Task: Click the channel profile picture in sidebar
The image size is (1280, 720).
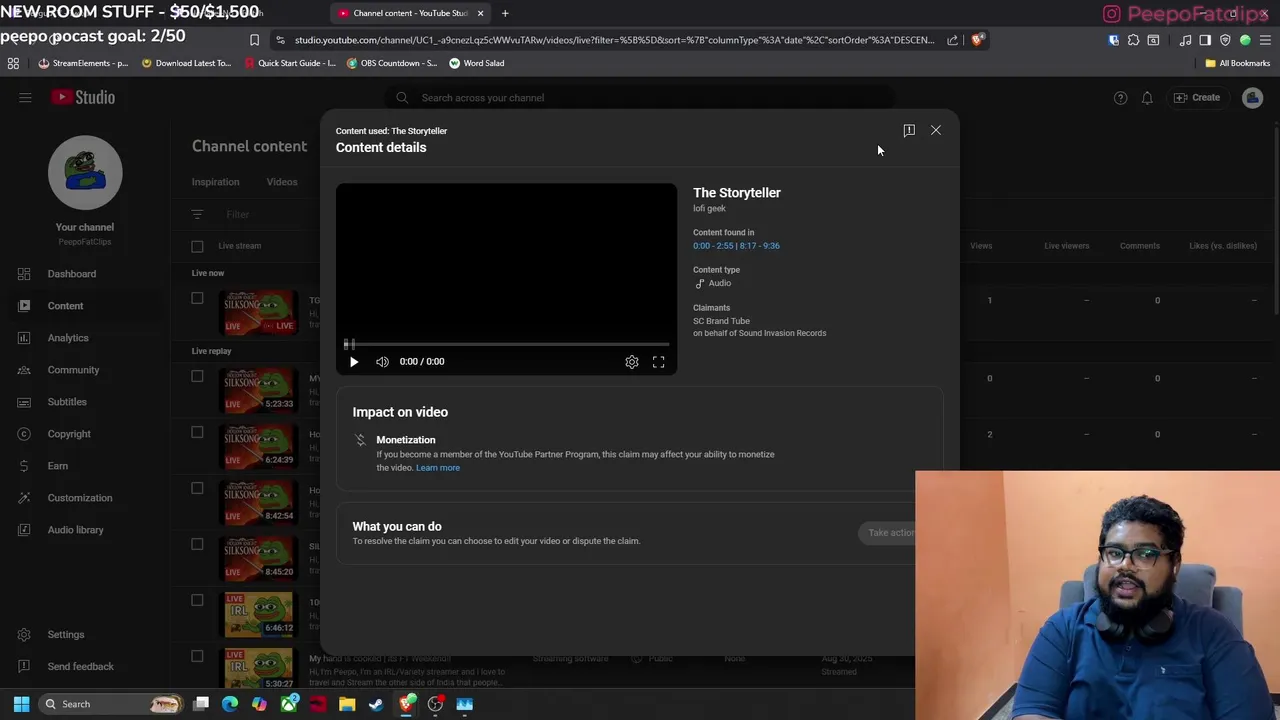Action: [85, 172]
